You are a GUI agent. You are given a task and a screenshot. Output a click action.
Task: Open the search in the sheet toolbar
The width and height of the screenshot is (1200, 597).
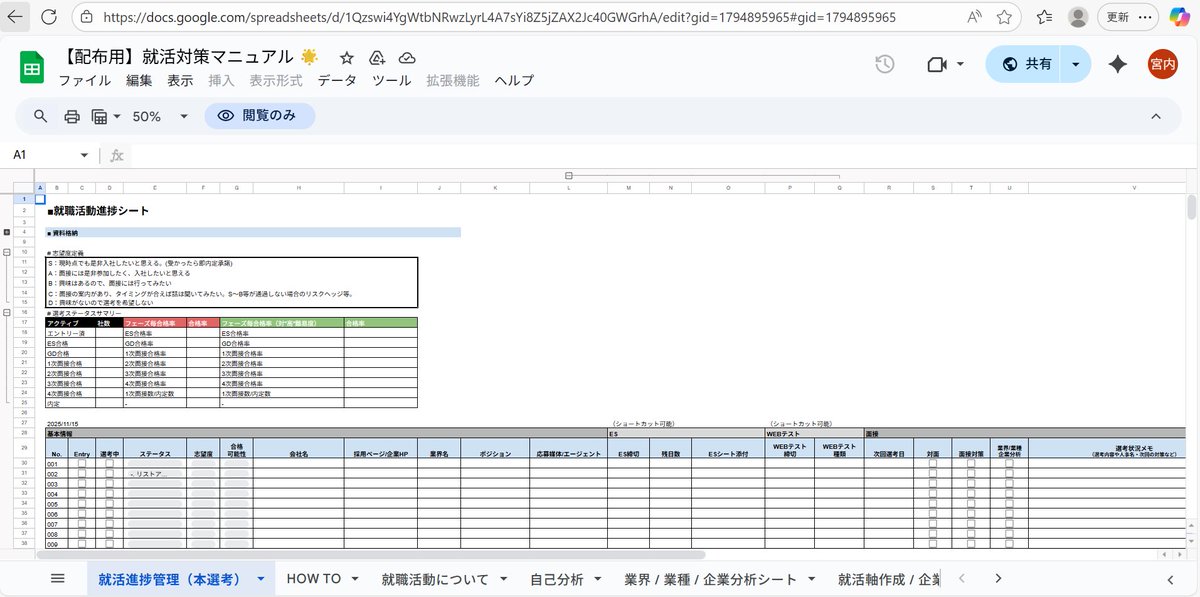40,116
